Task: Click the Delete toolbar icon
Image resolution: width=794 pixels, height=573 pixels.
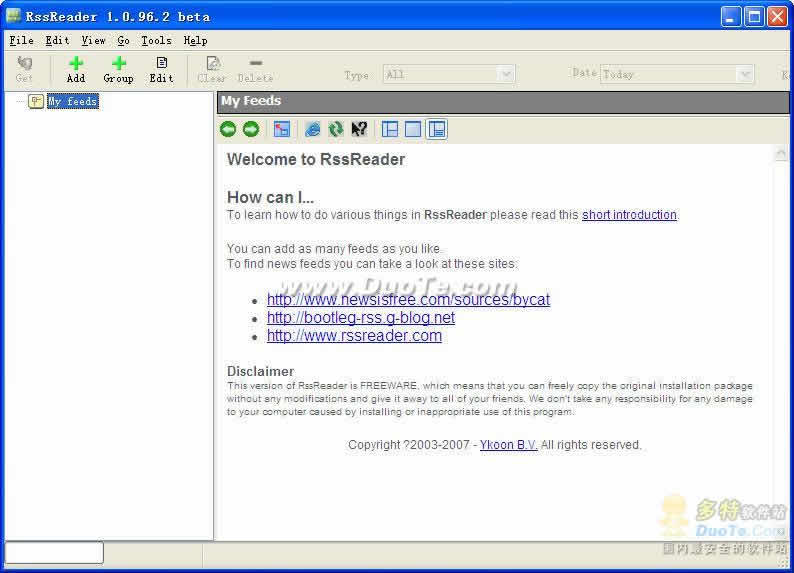Action: tap(255, 69)
